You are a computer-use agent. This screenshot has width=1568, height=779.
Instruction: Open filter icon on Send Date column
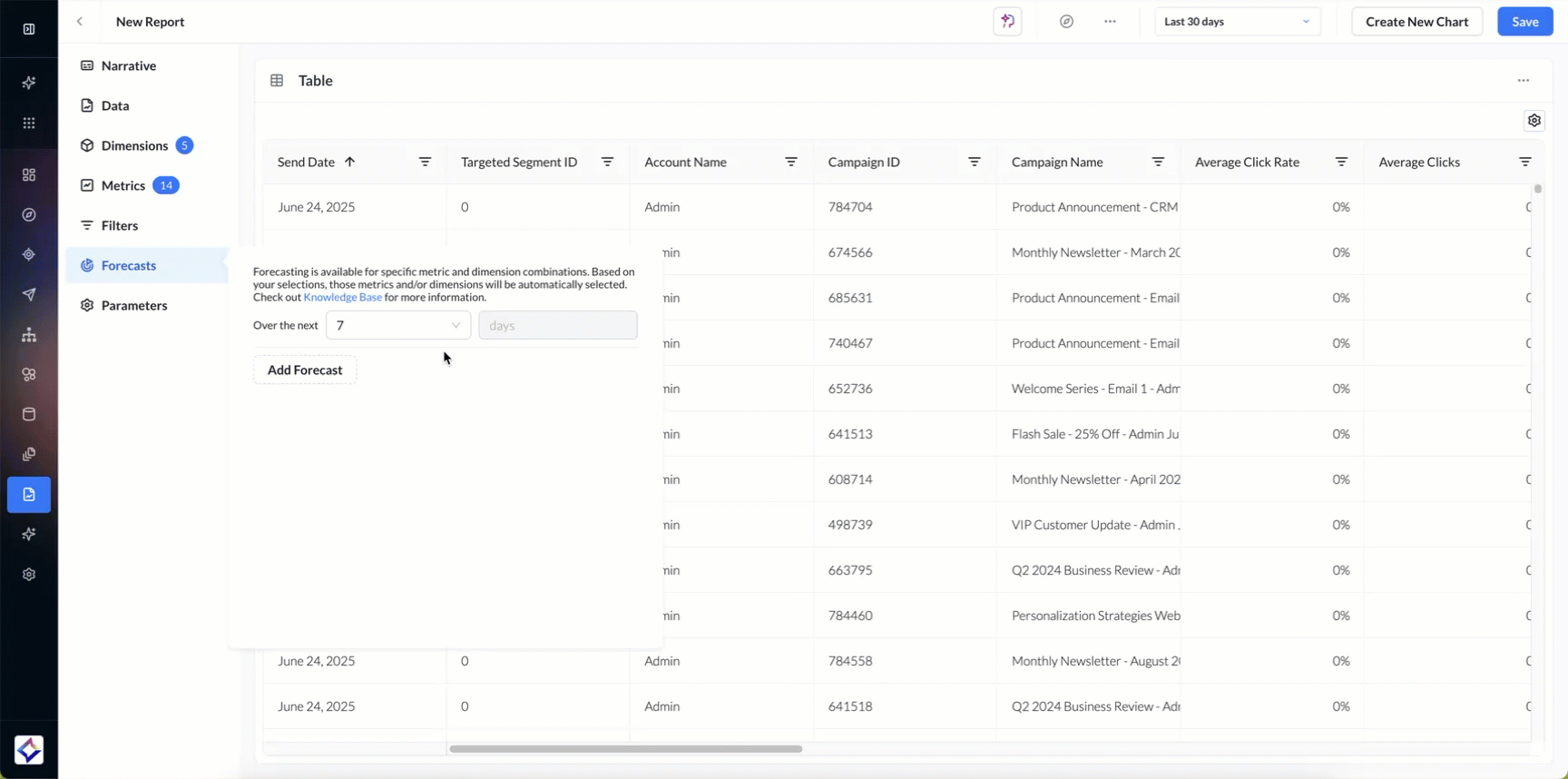(425, 162)
